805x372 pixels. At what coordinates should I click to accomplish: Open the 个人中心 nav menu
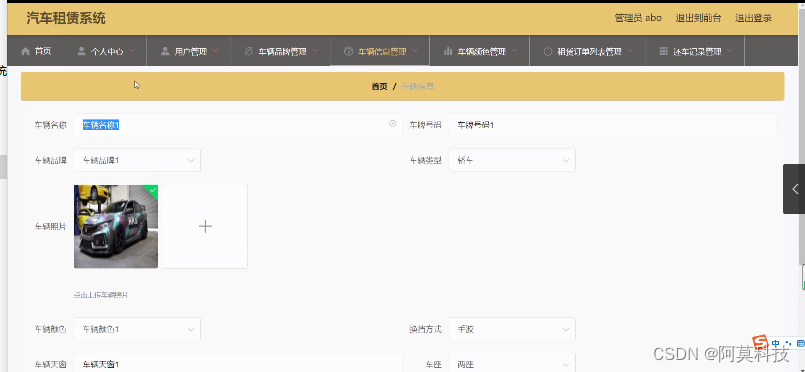tap(105, 51)
